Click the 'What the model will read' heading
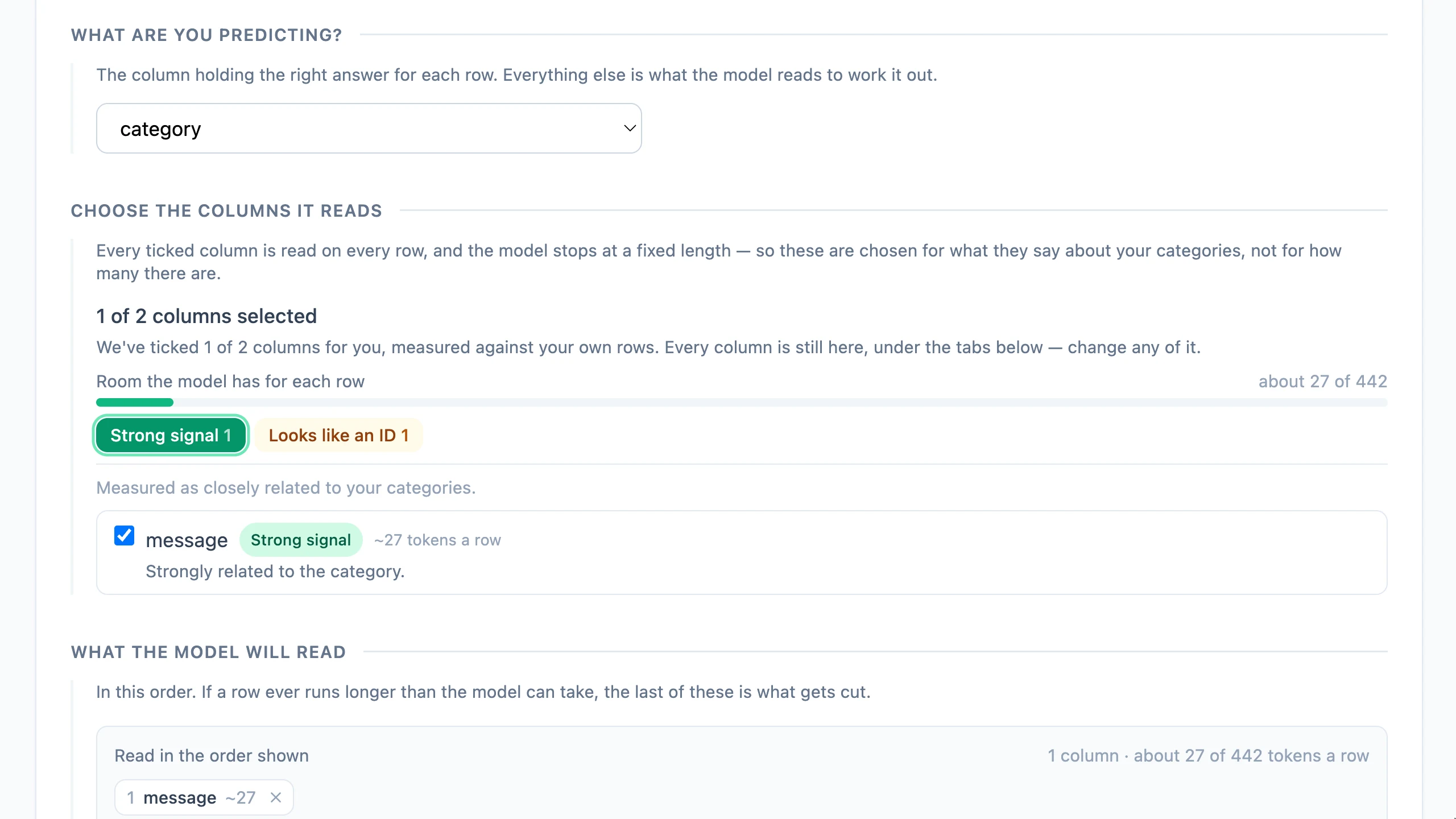Screen dimensions: 1456x819 208,652
